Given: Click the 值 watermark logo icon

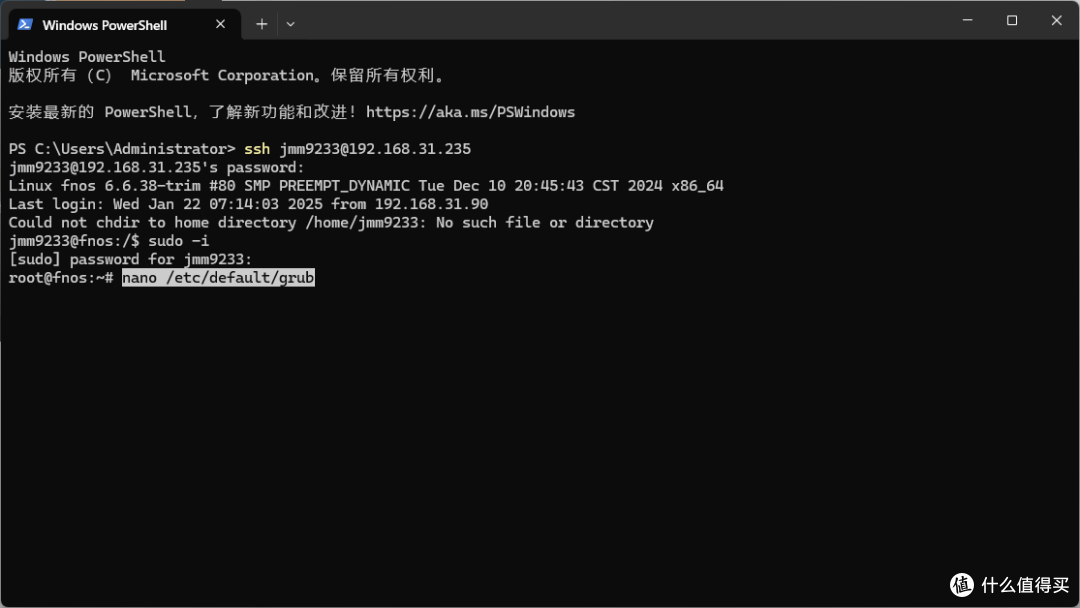Looking at the screenshot, I should tap(962, 585).
